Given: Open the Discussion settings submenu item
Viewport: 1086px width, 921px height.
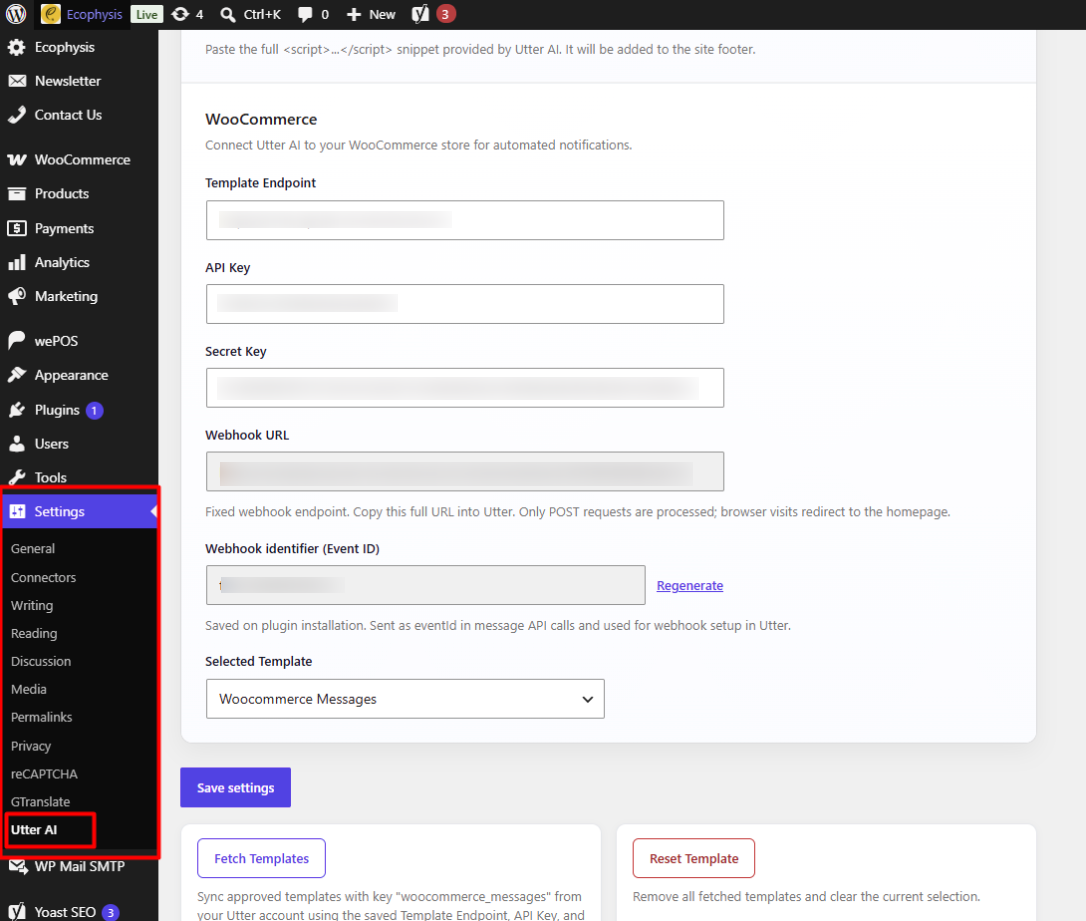Looking at the screenshot, I should point(41,661).
